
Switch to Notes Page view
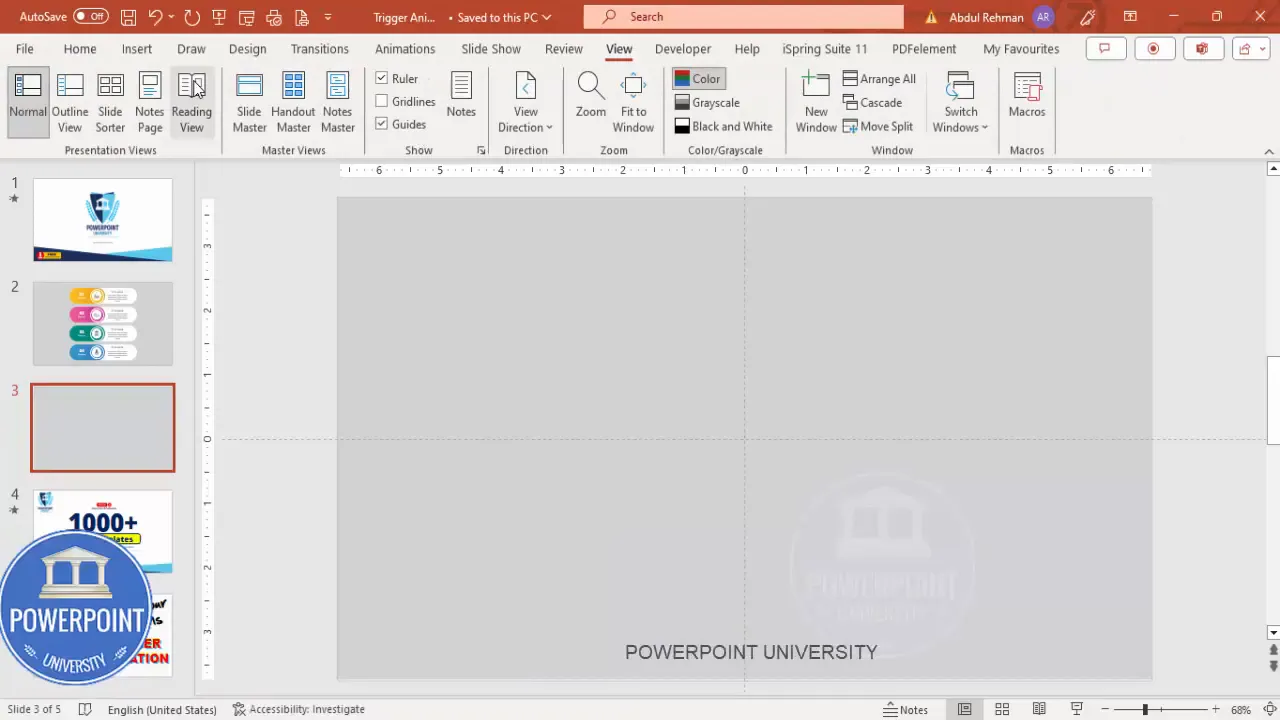(x=150, y=103)
